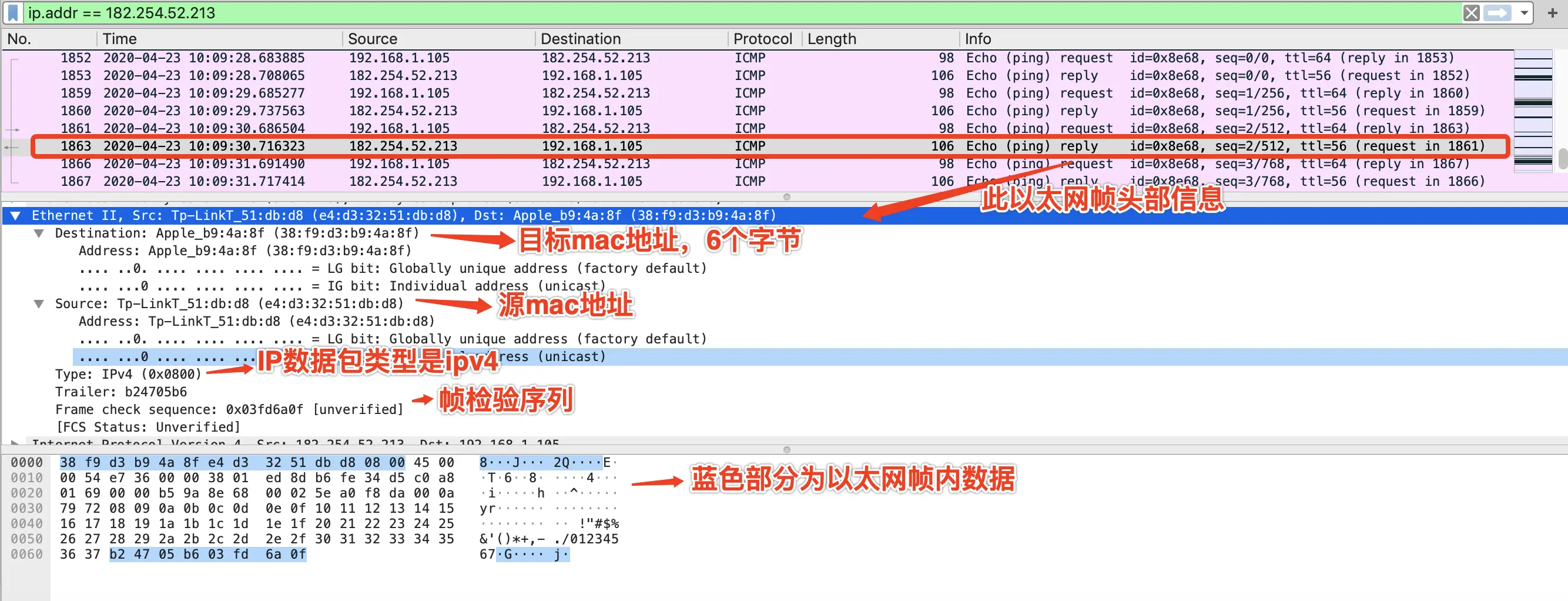The width and height of the screenshot is (1568, 601).
Task: Clear the current display filter
Action: coord(1472,13)
